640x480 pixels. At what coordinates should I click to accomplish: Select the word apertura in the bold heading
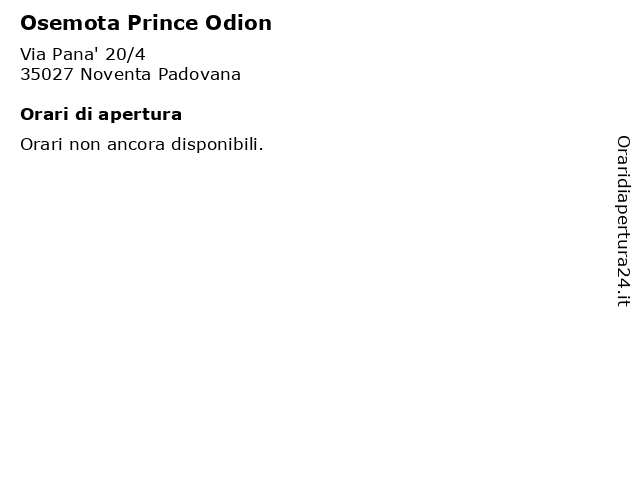click(x=140, y=116)
